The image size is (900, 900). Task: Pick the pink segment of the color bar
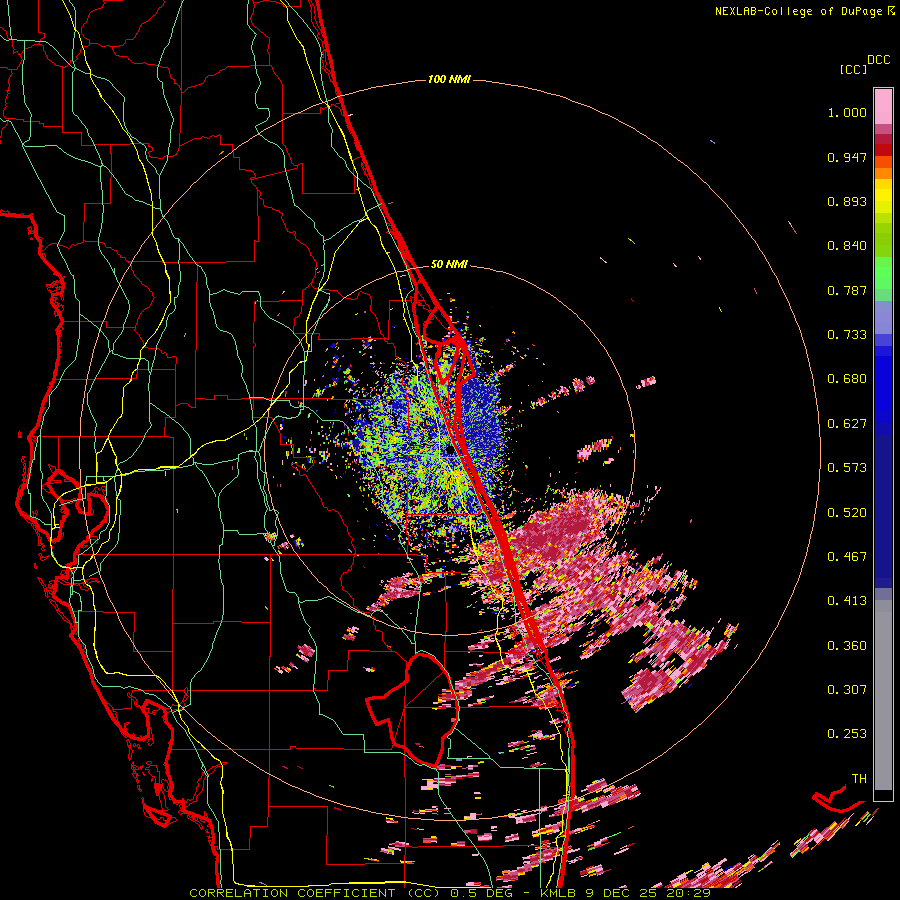point(883,107)
